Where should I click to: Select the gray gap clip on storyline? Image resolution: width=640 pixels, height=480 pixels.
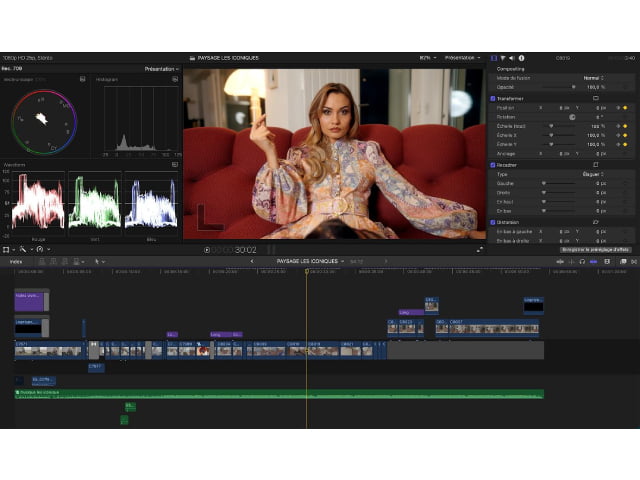[465, 350]
